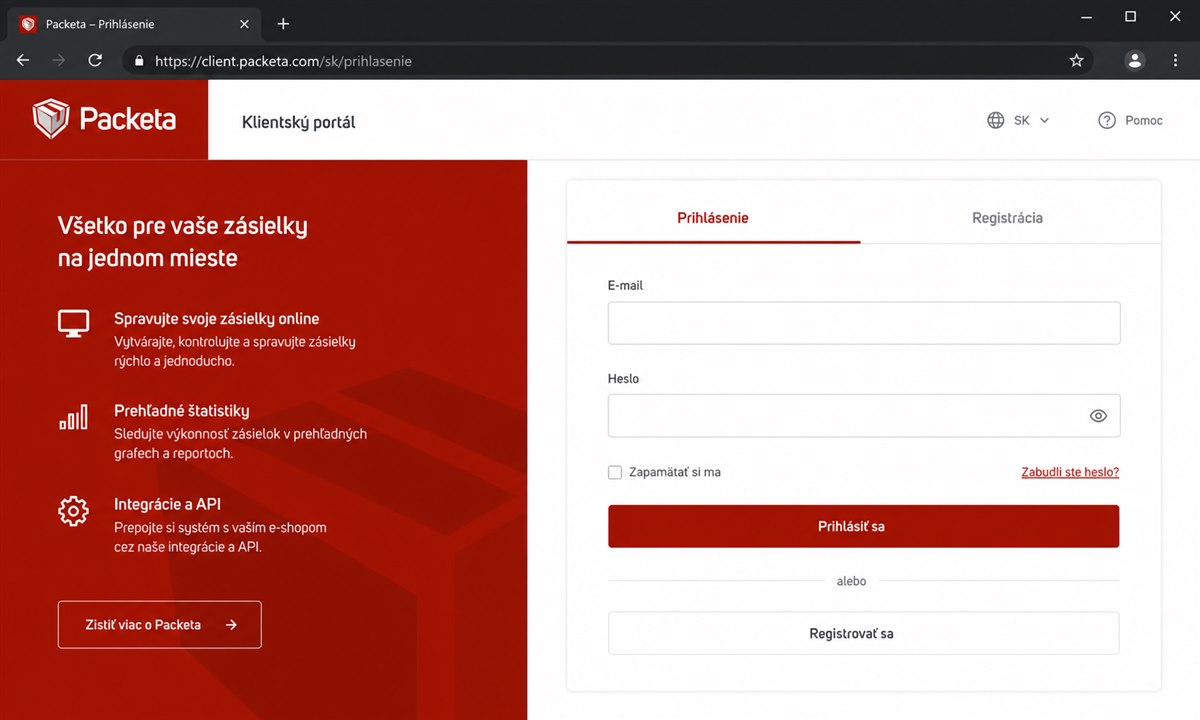Viewport: 1200px width, 720px height.
Task: Click the Prihlásiť sa button
Action: click(863, 526)
